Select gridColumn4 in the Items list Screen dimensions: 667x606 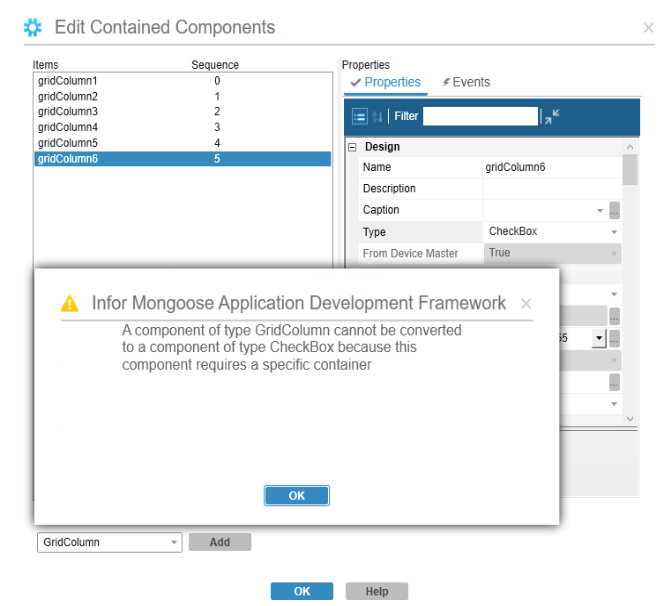click(x=182, y=127)
